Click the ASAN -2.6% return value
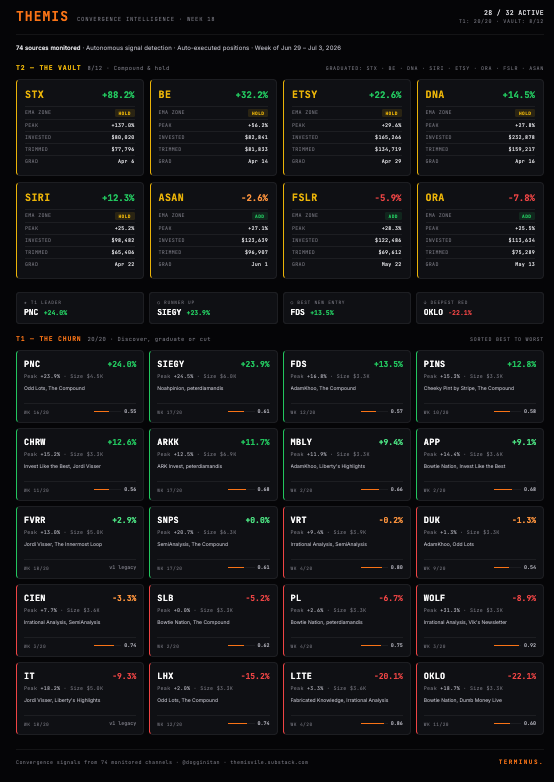Viewport: 554px width, 782px height. [254, 198]
